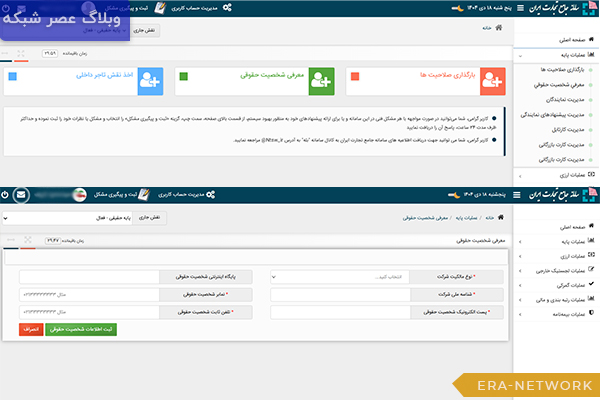Click خانه breadcrumb link on dashboard page
The height and width of the screenshot is (400, 600).
click(487, 28)
